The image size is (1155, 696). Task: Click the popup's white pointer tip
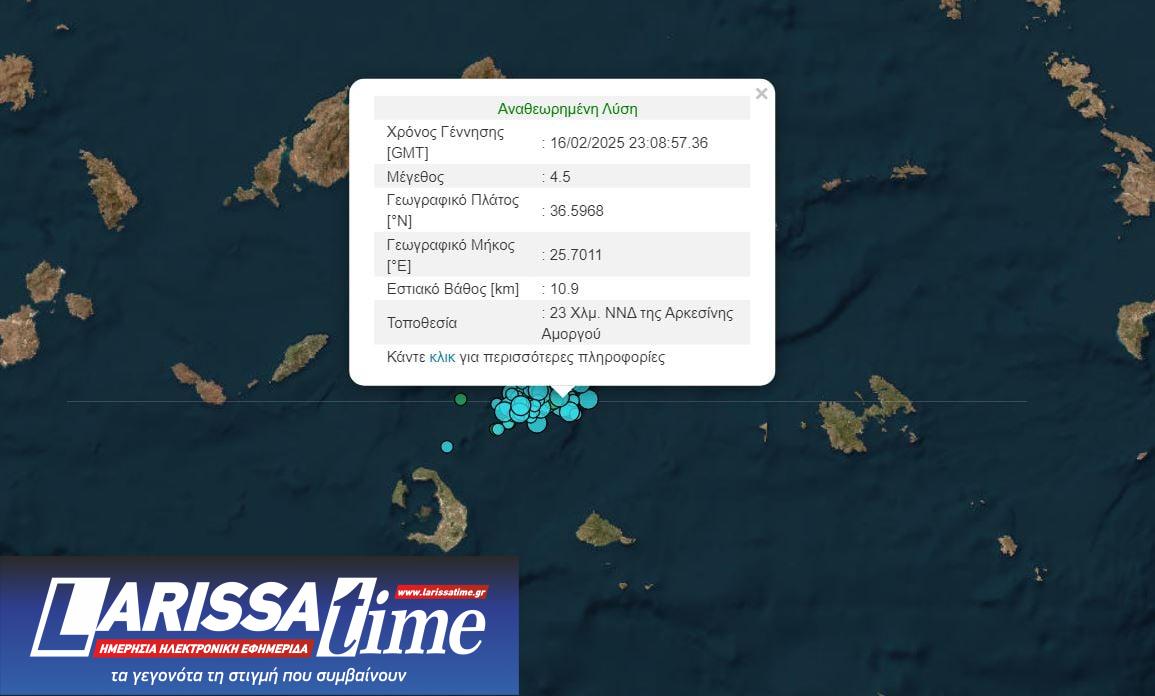click(x=563, y=393)
